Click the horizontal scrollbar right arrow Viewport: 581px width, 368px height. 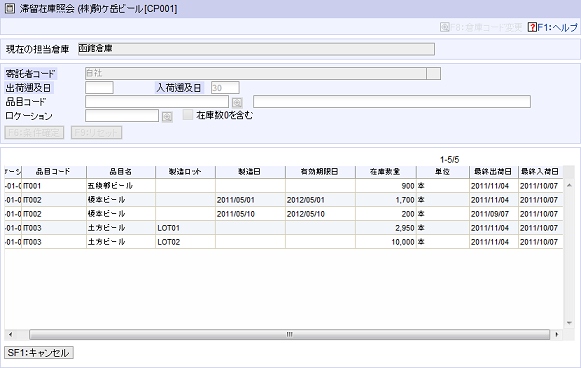click(x=557, y=335)
